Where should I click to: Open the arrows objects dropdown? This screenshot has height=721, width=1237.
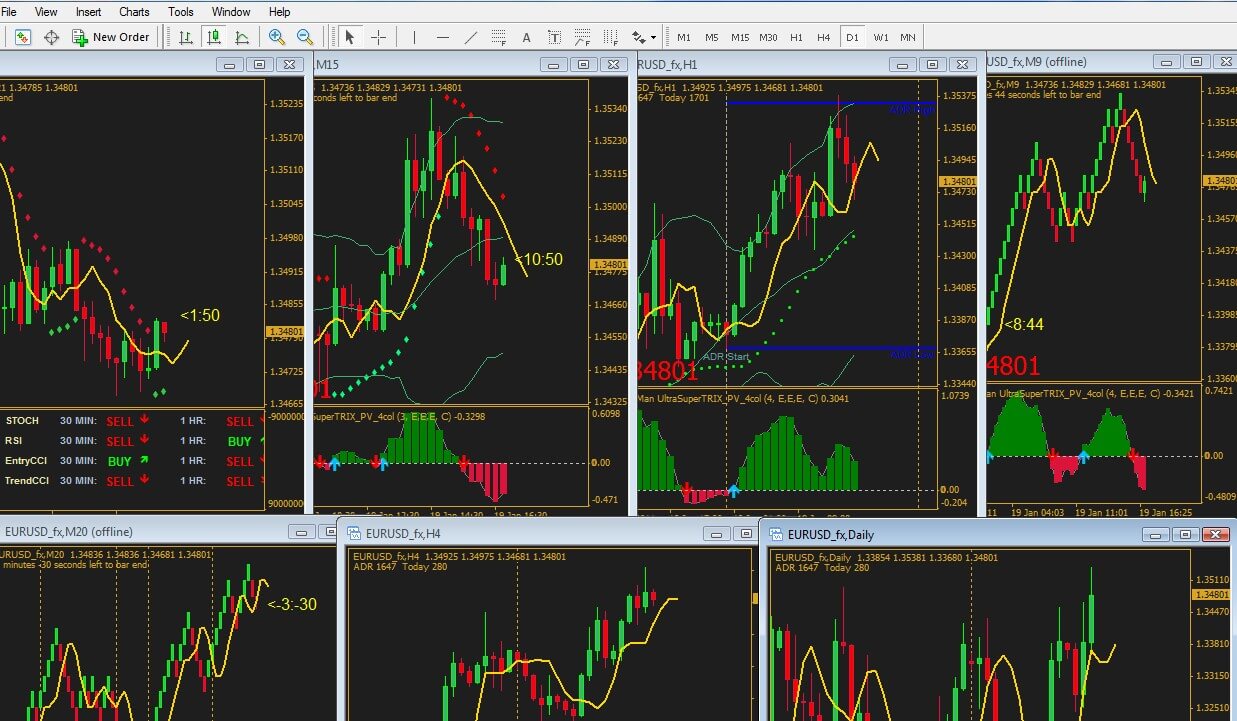pos(644,37)
